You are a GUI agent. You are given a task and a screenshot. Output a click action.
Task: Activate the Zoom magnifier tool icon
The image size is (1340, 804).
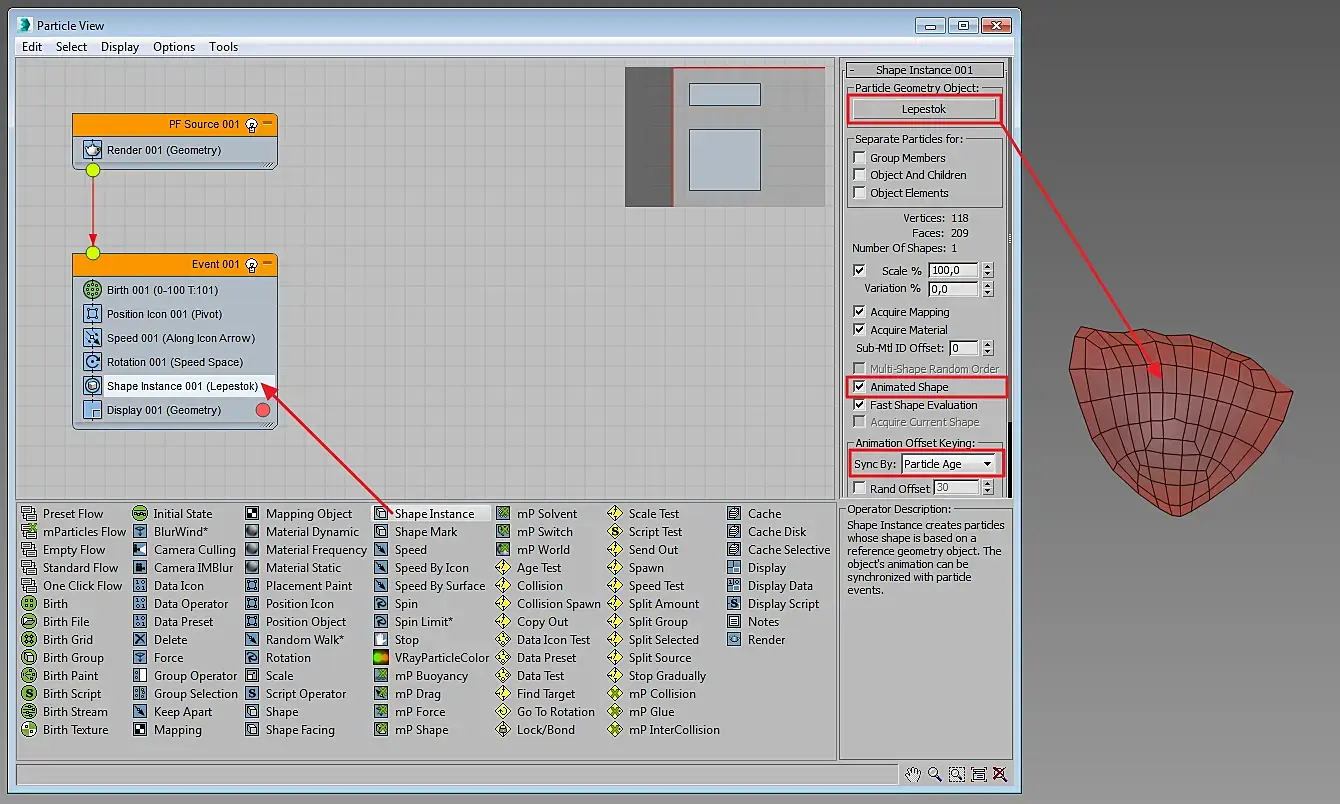coord(935,774)
